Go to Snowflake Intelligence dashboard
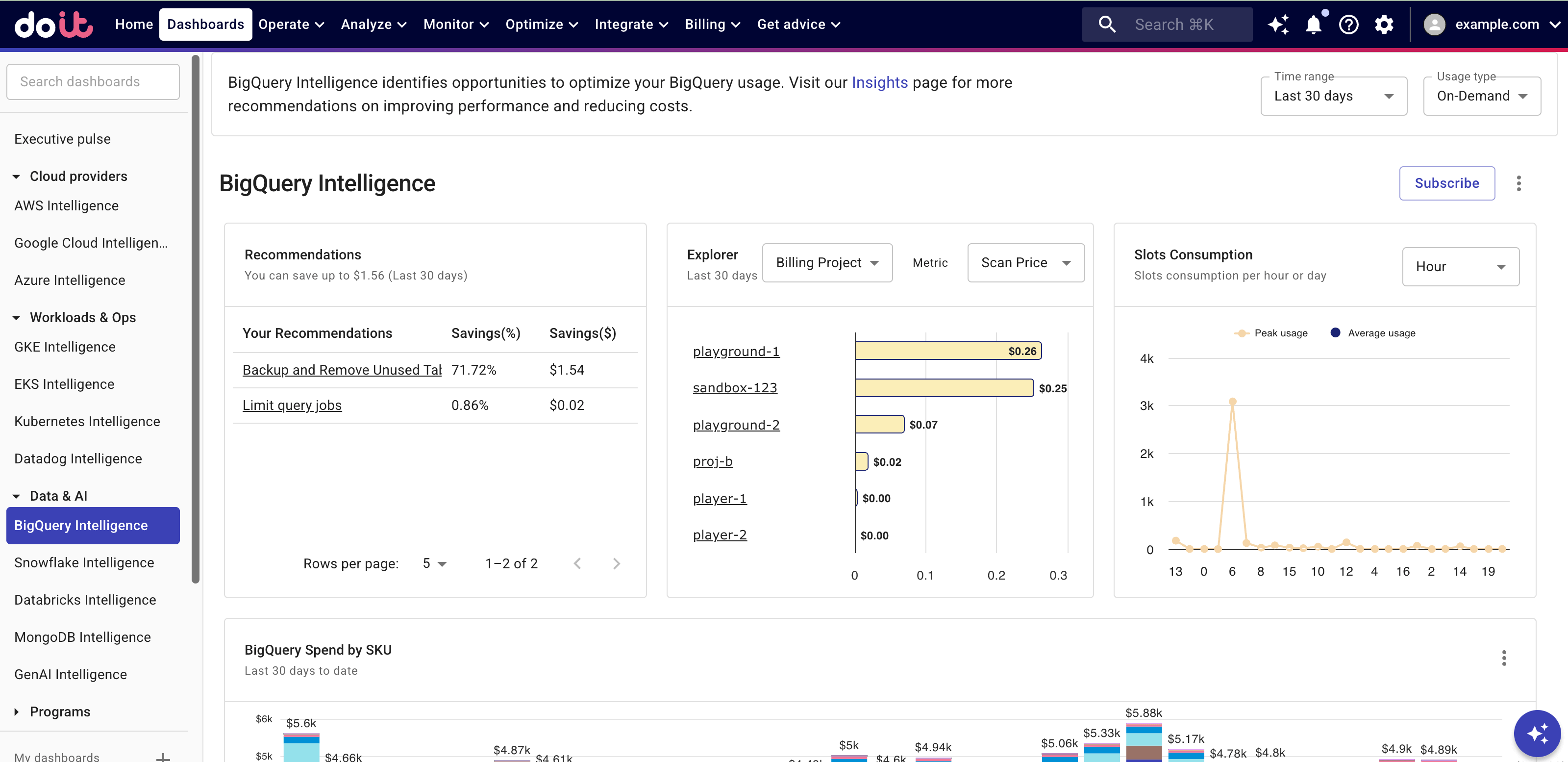This screenshot has width=1568, height=762. point(84,562)
